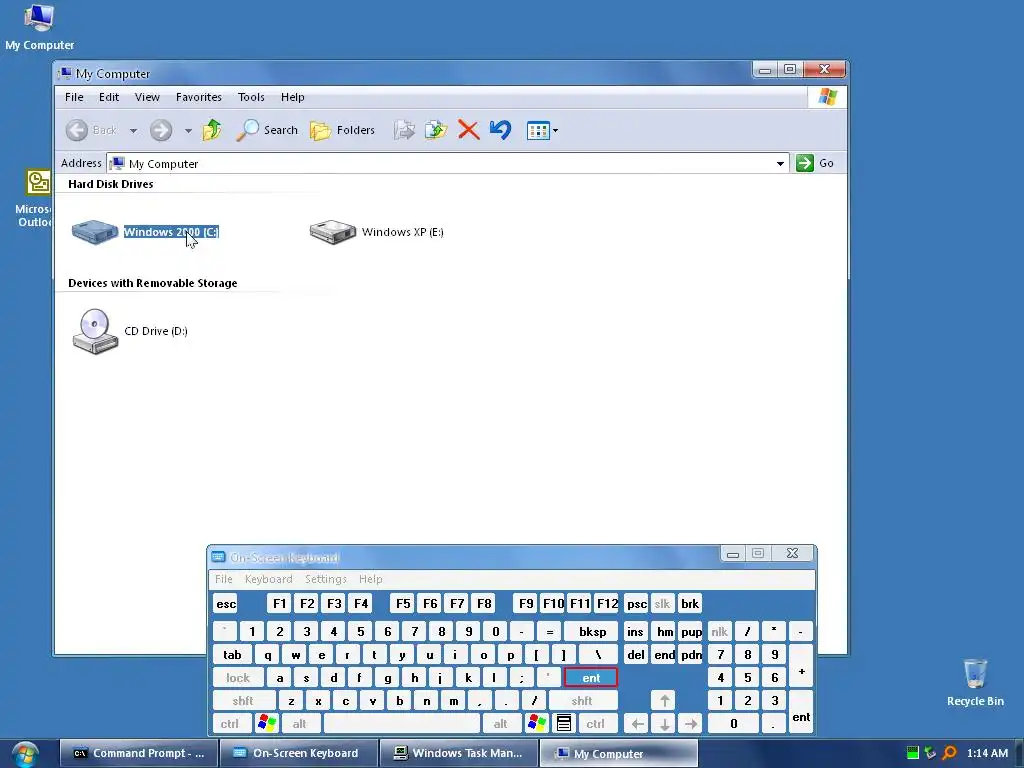
Task: Toggle the Folders pane button
Action: pos(342,130)
